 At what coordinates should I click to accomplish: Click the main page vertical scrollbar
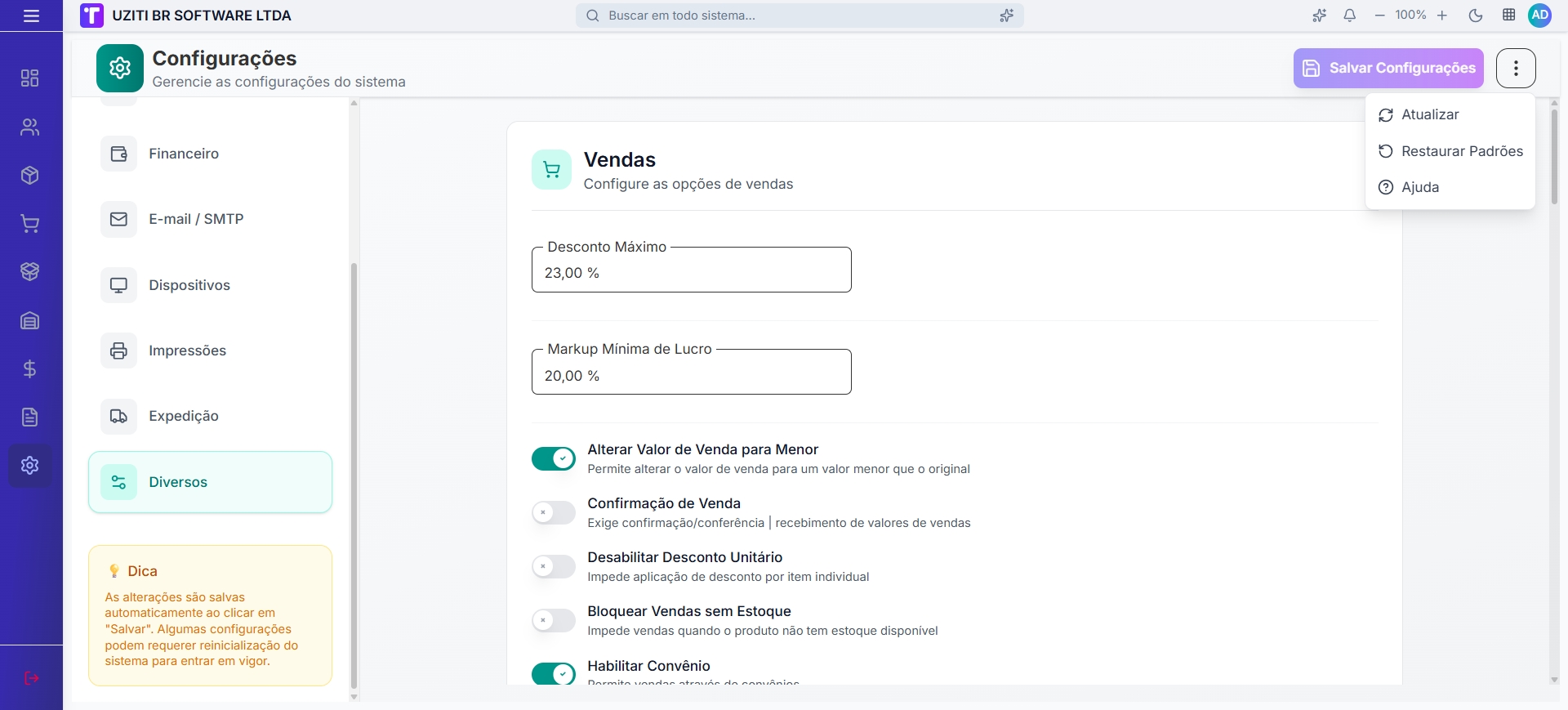1554,157
